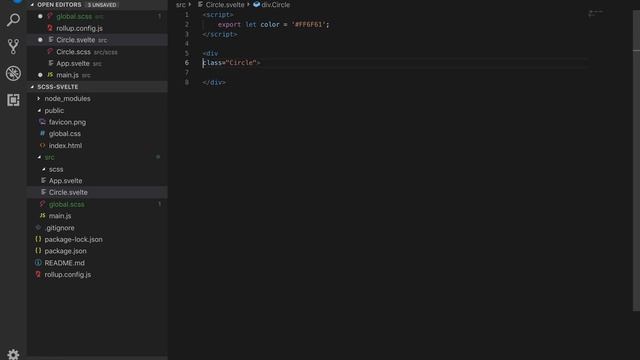
Task: Click the opening <script> tag
Action: point(218,15)
